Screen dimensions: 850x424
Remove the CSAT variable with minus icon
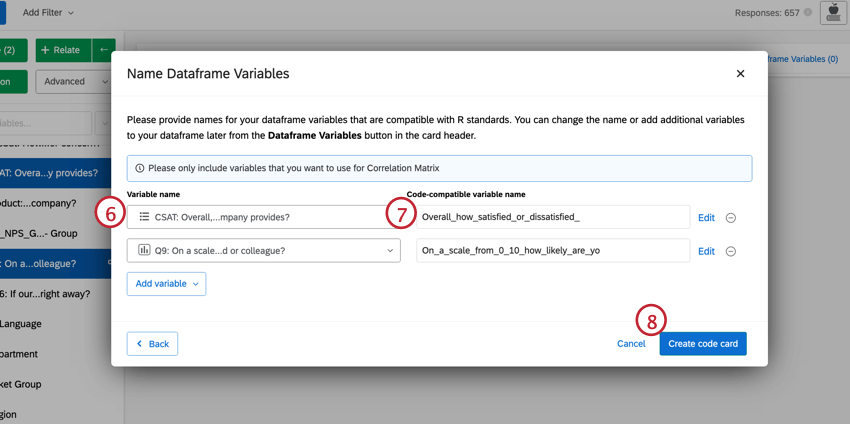coord(730,218)
